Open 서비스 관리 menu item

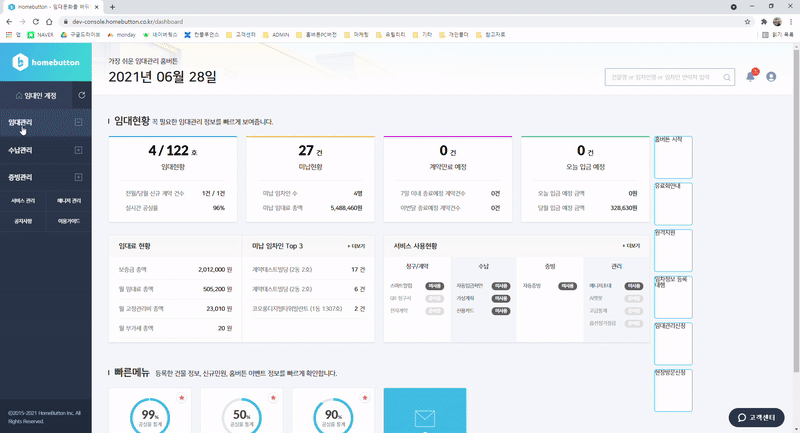click(24, 200)
